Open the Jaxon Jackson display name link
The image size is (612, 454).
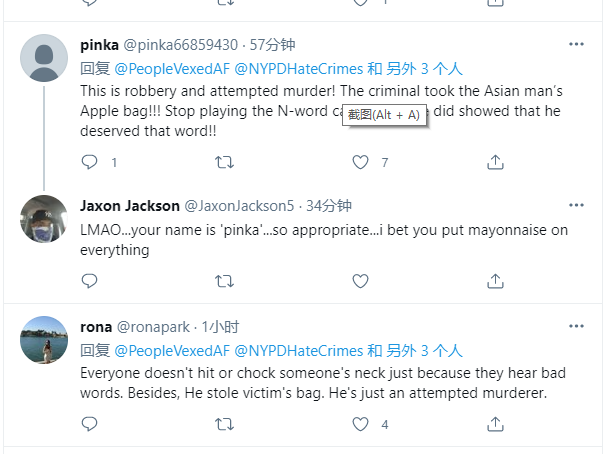point(130,206)
